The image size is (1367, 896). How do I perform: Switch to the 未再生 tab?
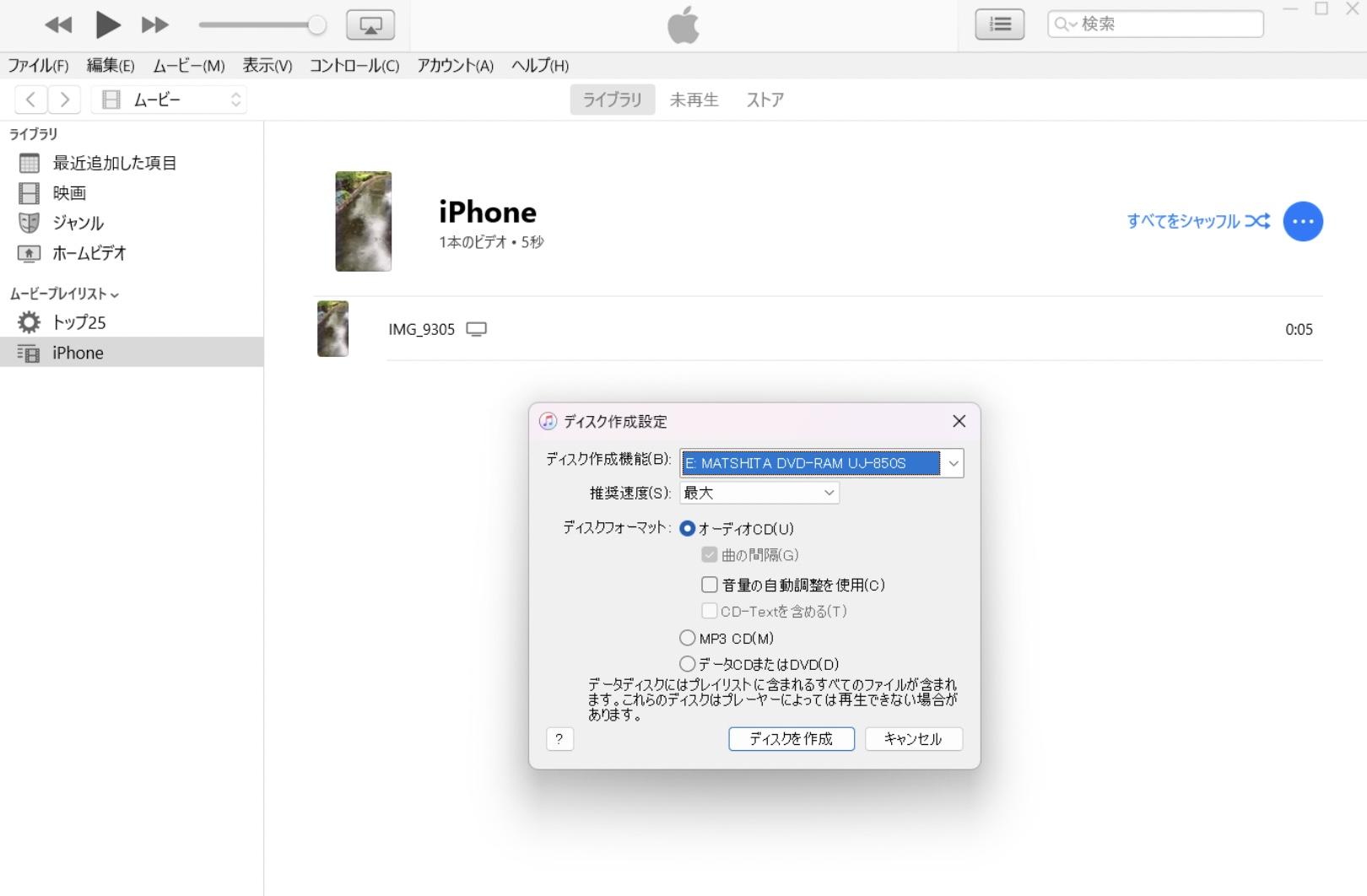click(x=694, y=100)
